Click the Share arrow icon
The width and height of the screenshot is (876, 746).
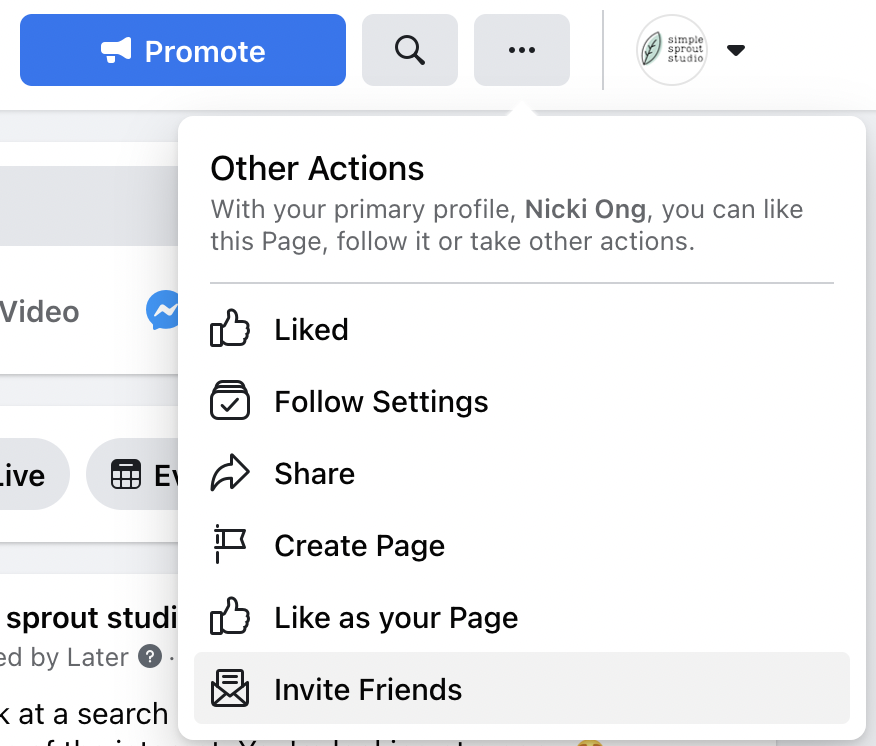[x=230, y=474]
